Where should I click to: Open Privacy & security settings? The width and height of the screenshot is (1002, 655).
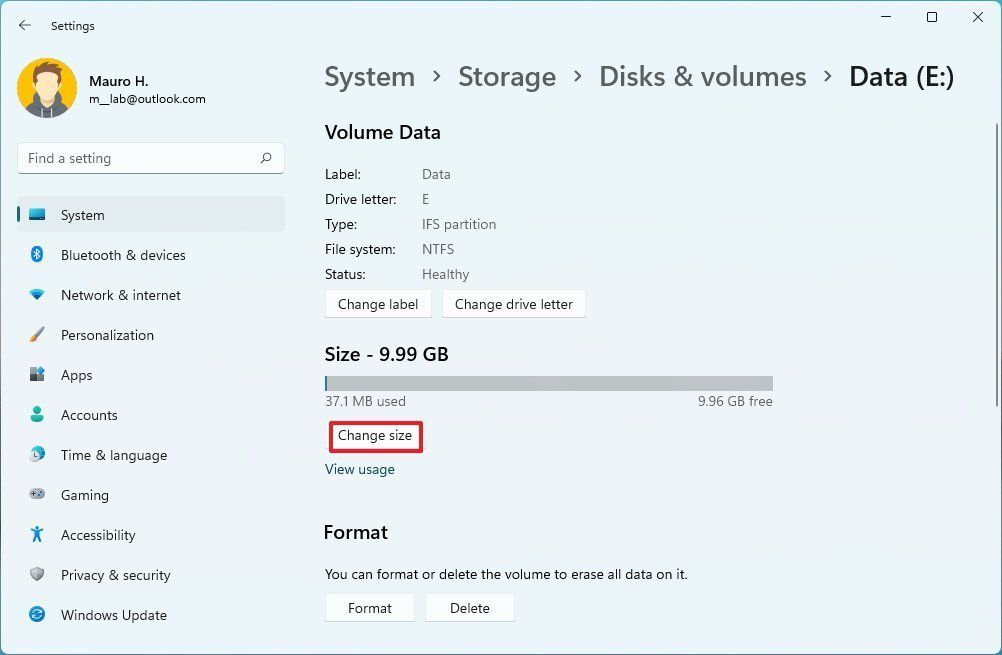point(115,575)
